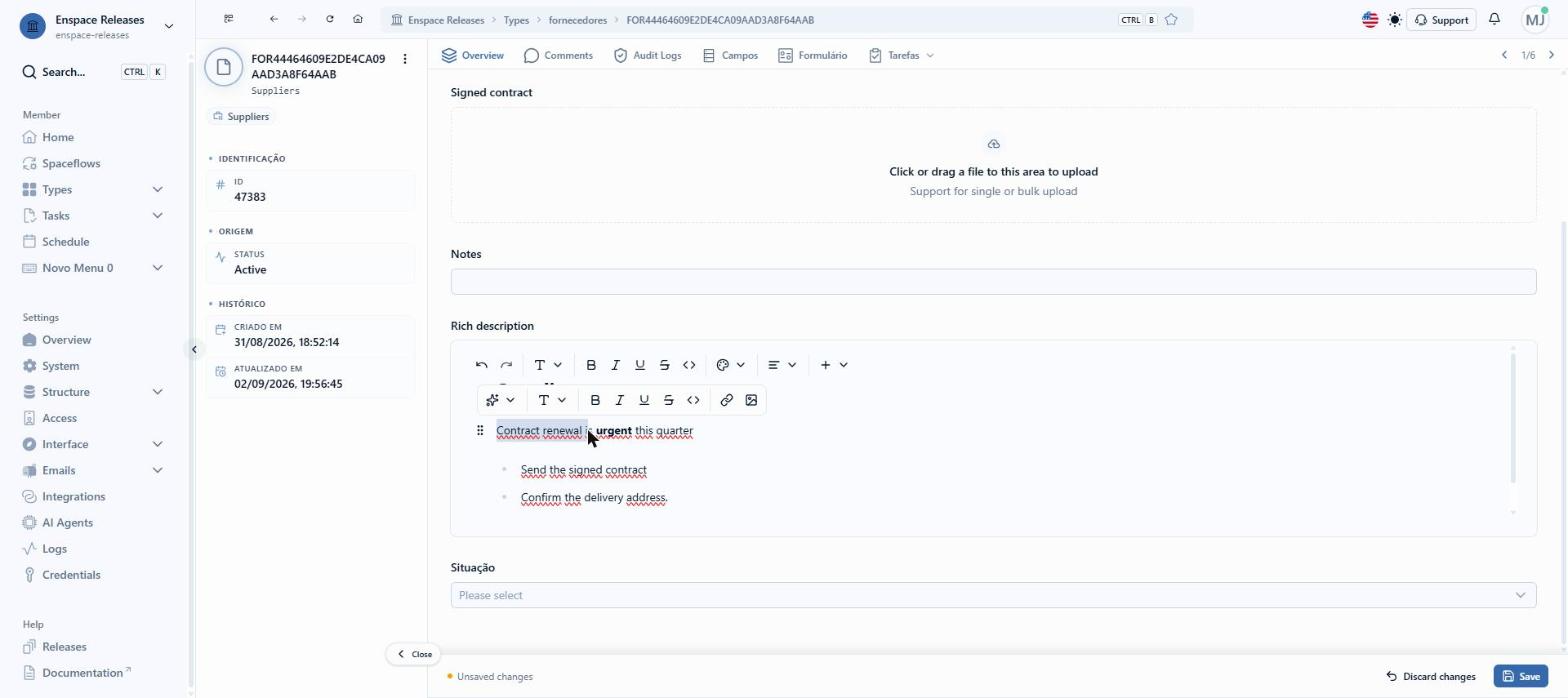Click italic in the floating selection toolbar
Viewport: 1568px width, 698px height.
(619, 400)
